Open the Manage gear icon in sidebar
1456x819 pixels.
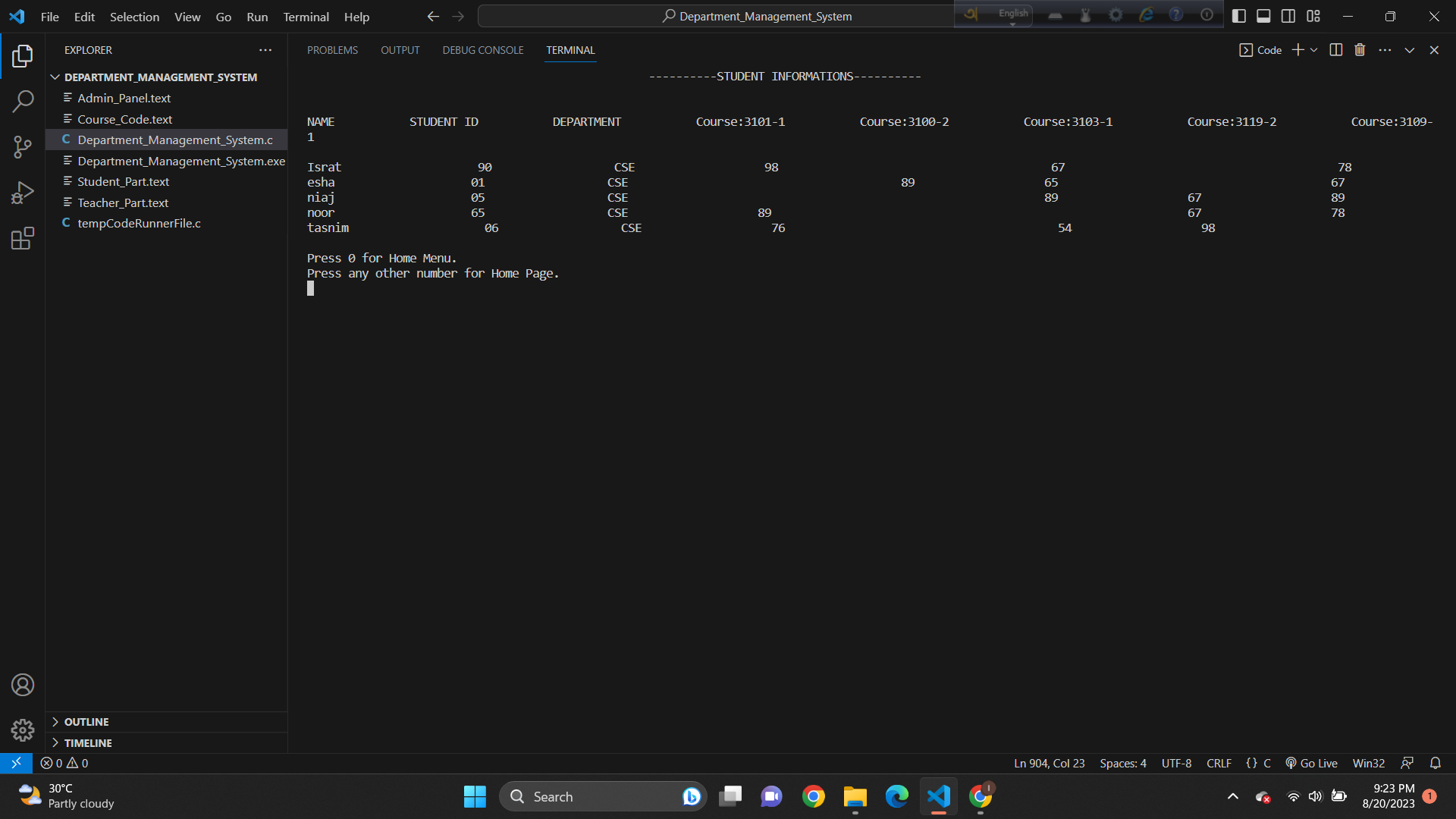(23, 730)
